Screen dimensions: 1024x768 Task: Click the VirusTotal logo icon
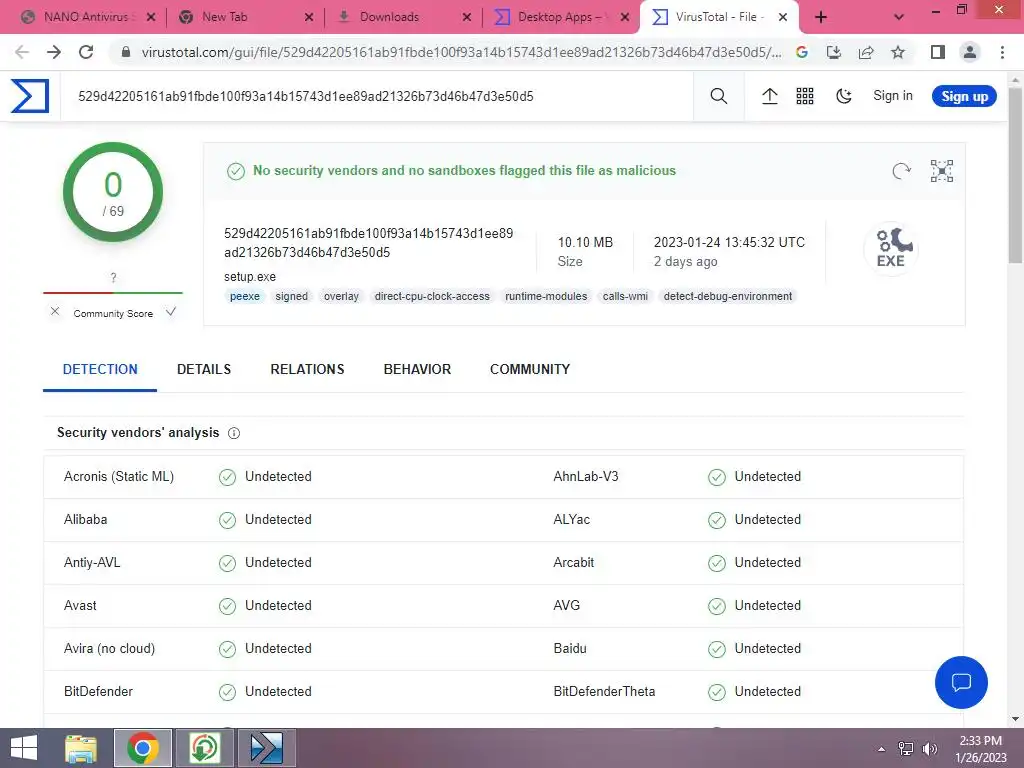click(30, 96)
